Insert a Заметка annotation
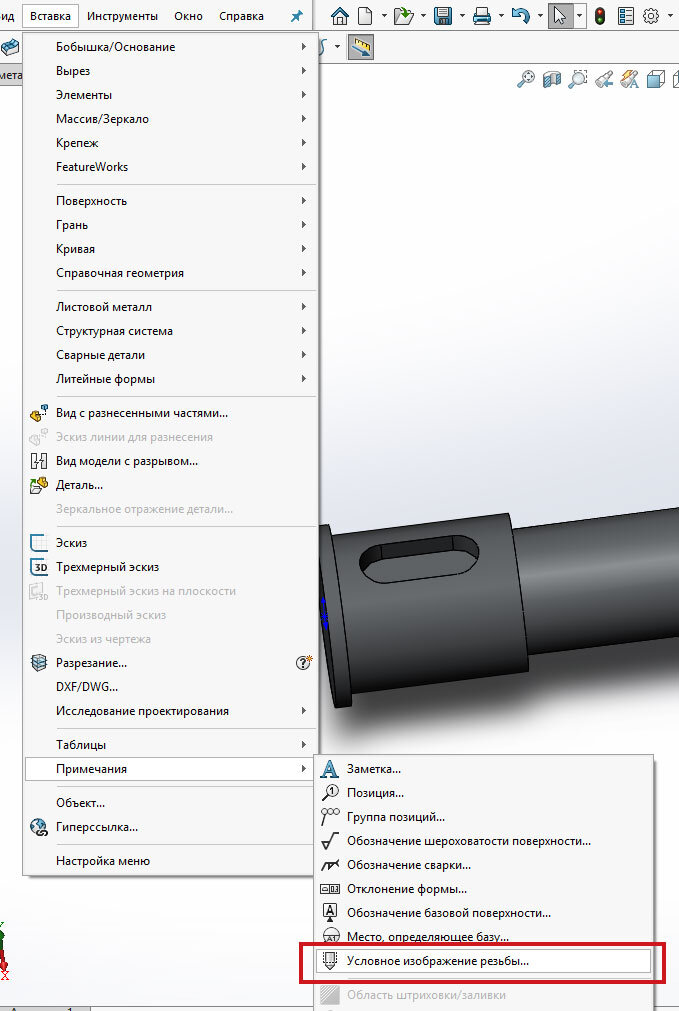679x1011 pixels. 484,769
